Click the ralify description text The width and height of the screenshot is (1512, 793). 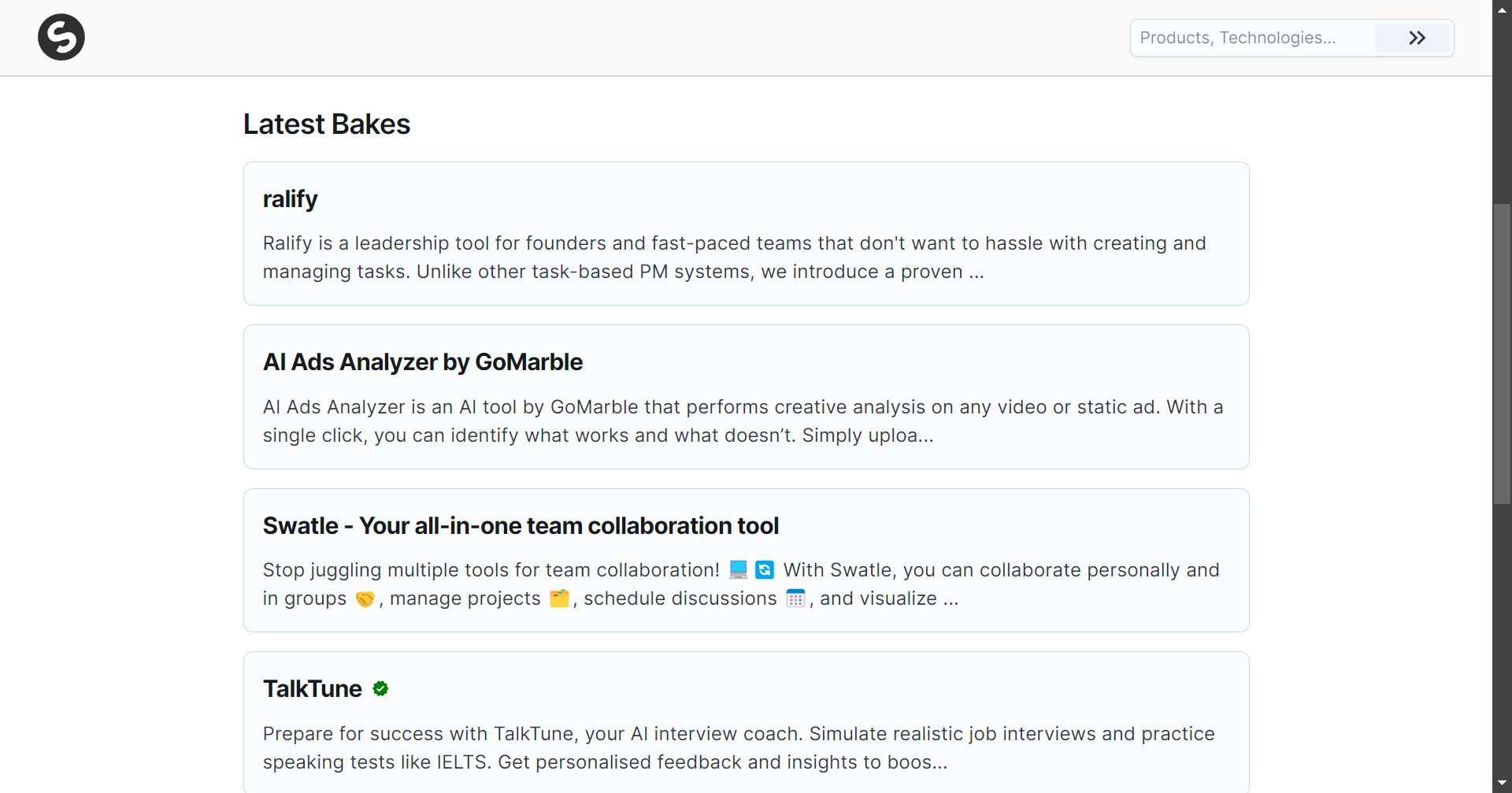(x=734, y=258)
